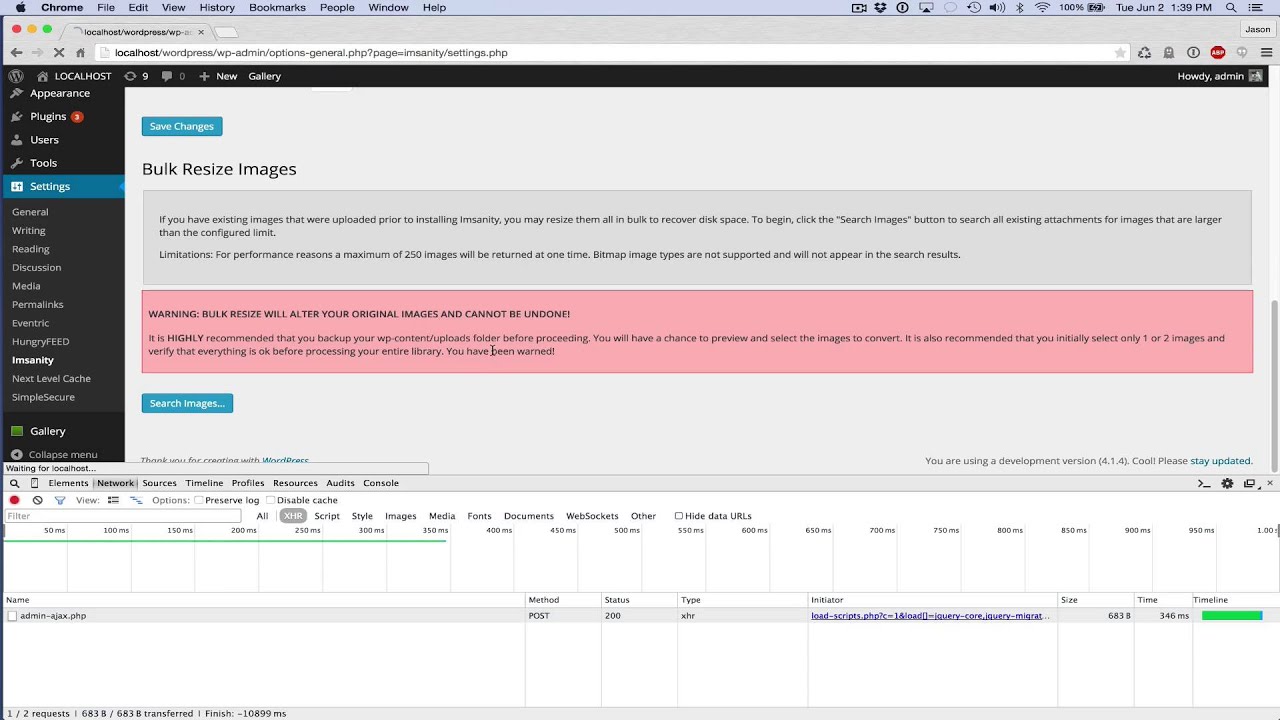Sort requests by the Status column header
Viewport: 1280px width, 720px height.
(x=639, y=600)
